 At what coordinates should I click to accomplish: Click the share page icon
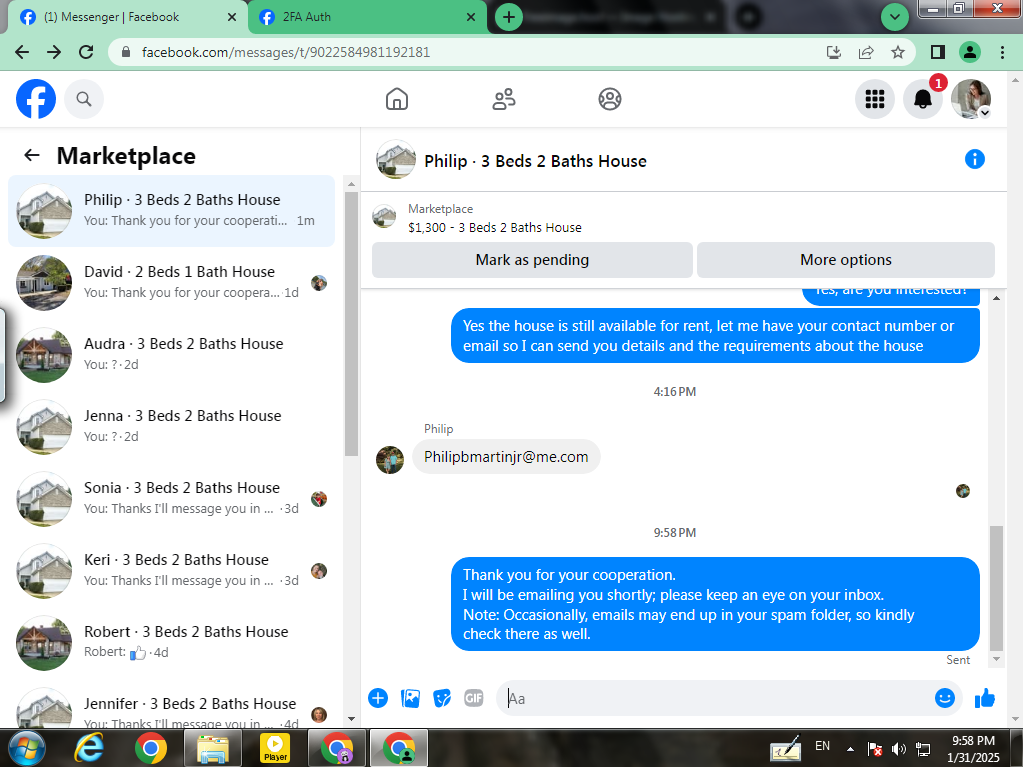(x=866, y=52)
